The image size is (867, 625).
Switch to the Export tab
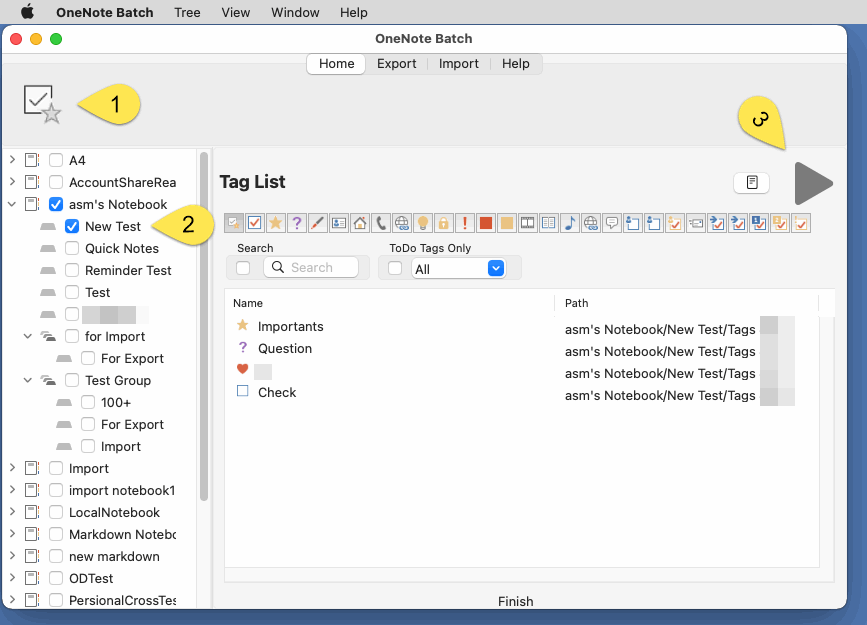396,64
